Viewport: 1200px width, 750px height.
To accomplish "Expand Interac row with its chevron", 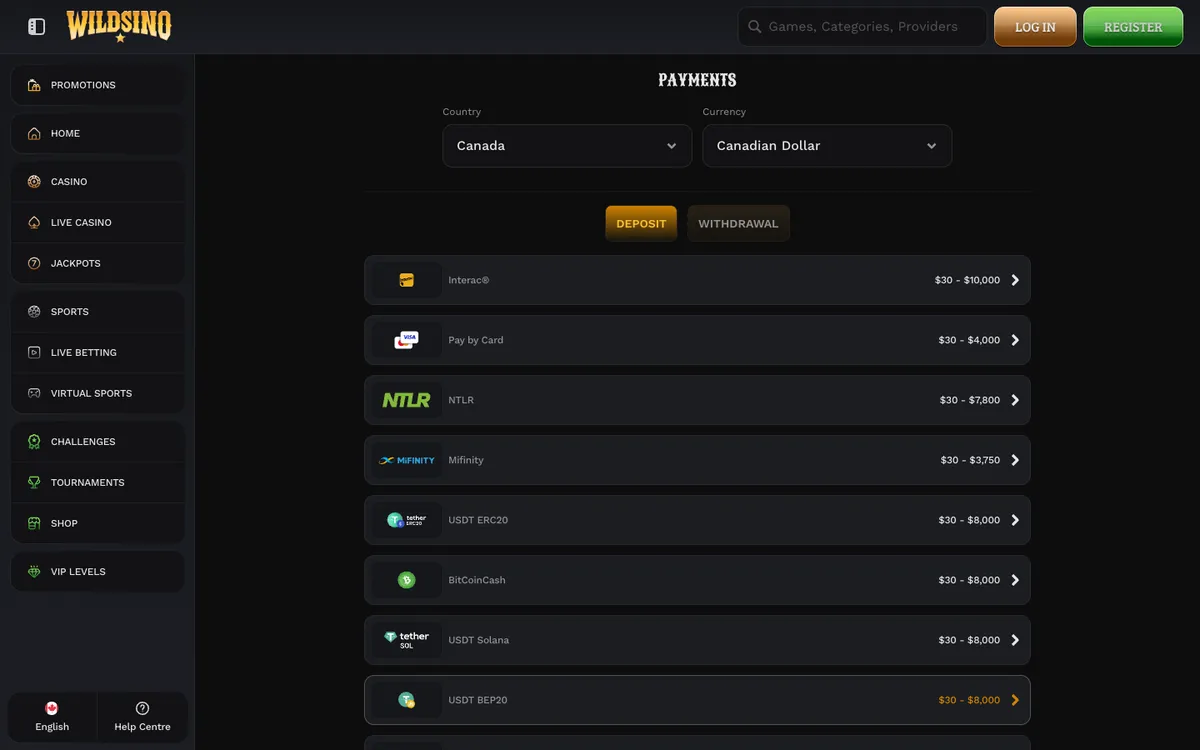I will pos(1015,280).
